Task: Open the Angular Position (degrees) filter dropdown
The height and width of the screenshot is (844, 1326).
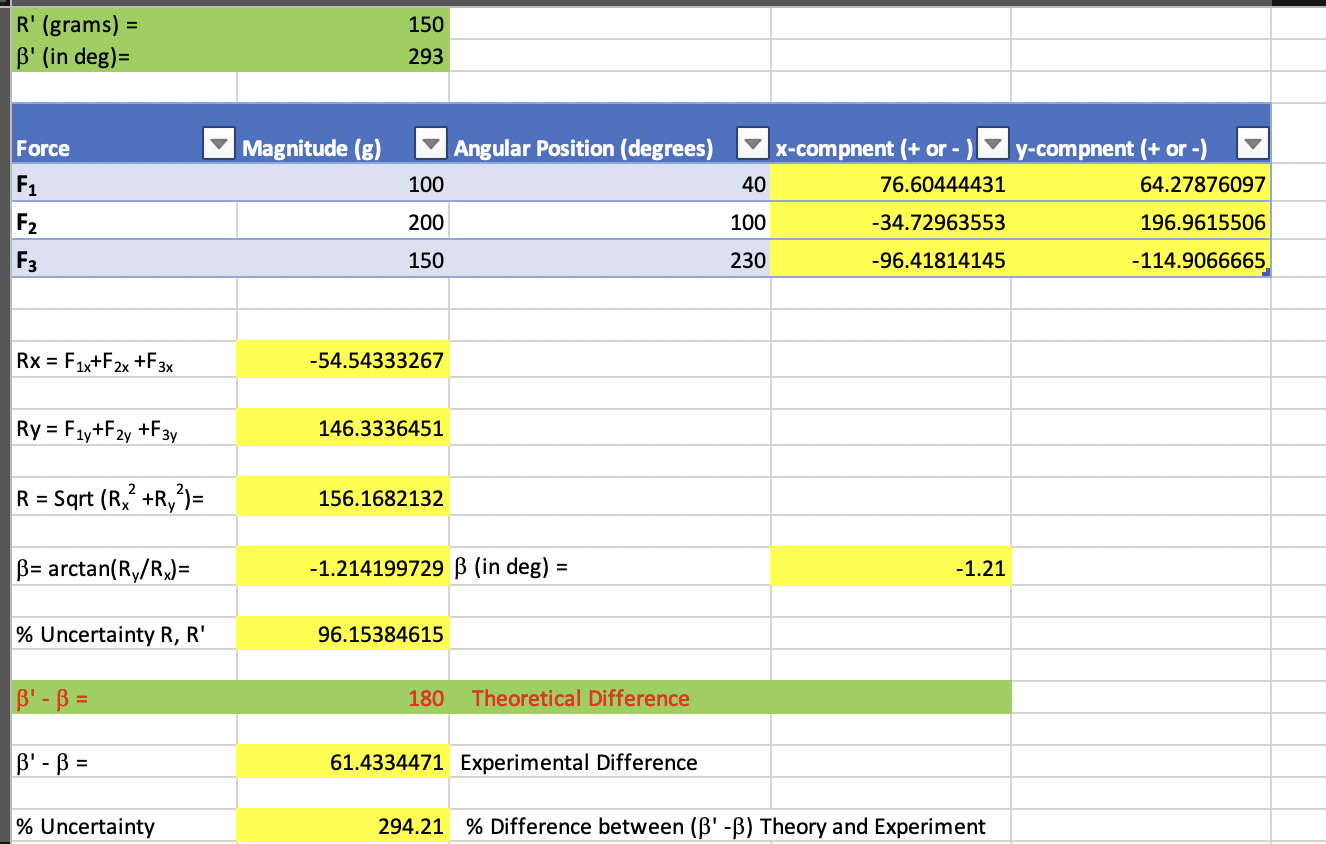Action: coord(753,143)
